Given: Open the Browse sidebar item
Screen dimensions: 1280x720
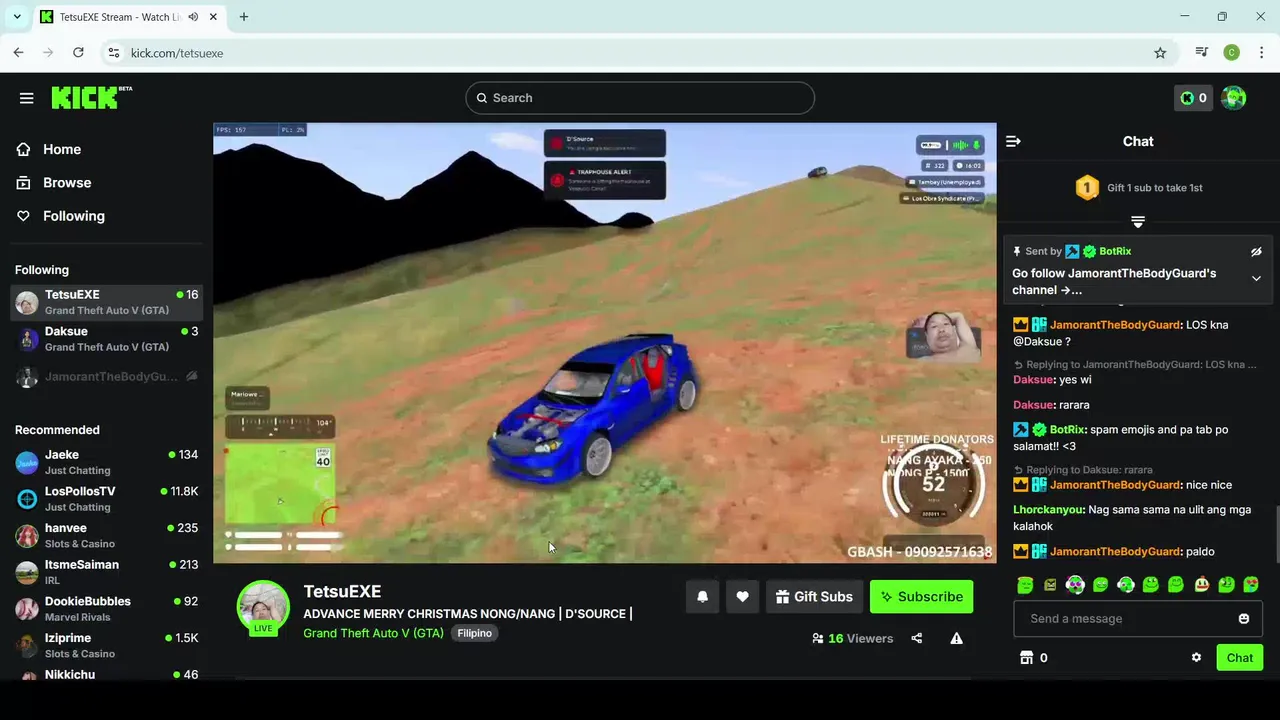Looking at the screenshot, I should coord(67,182).
